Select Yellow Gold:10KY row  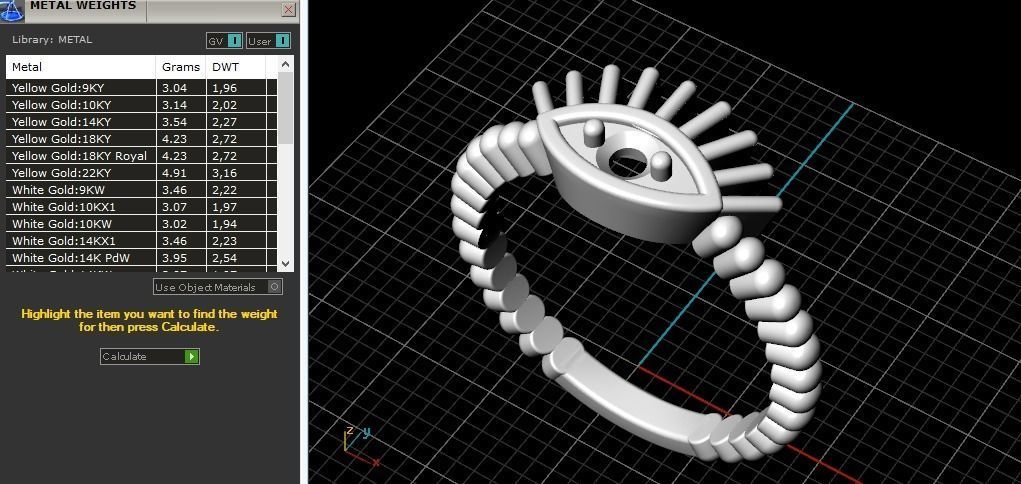click(x=141, y=105)
